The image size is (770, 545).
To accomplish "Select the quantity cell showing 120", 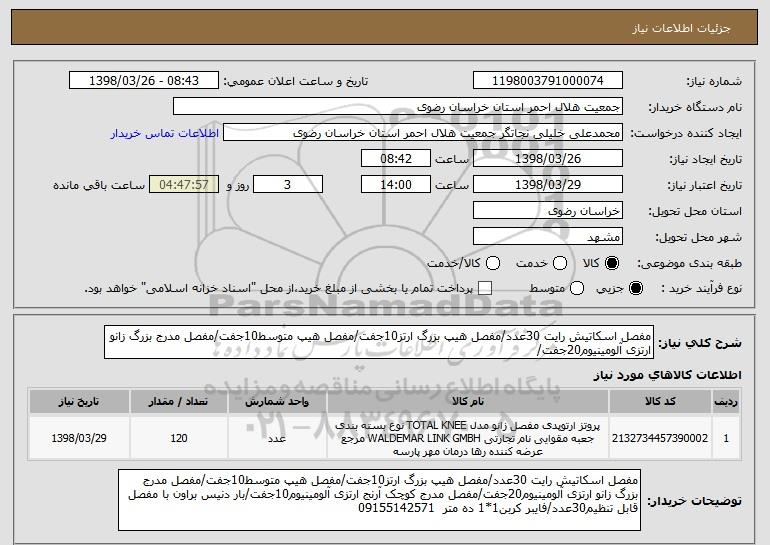I will click(x=179, y=438).
